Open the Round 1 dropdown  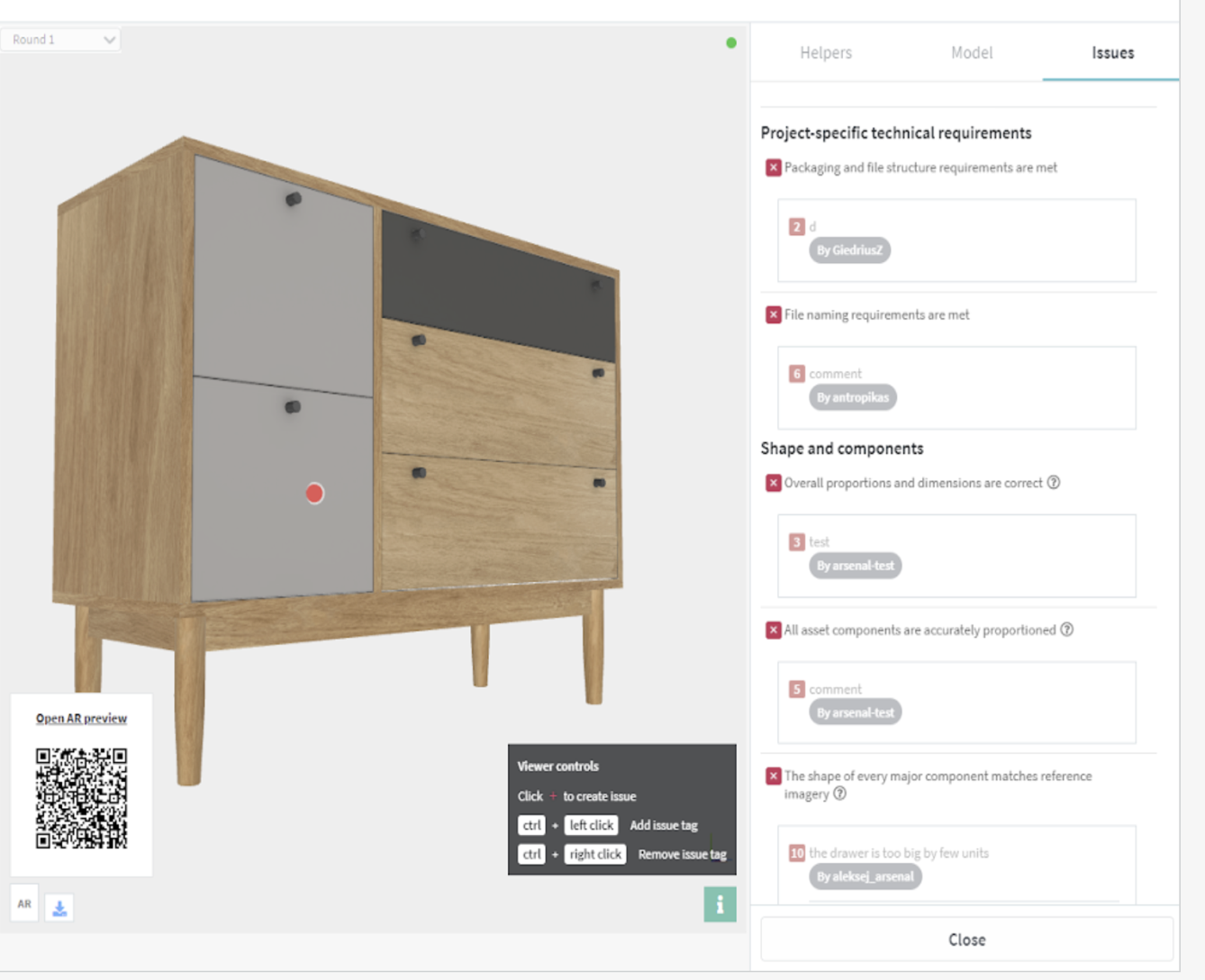coord(60,39)
